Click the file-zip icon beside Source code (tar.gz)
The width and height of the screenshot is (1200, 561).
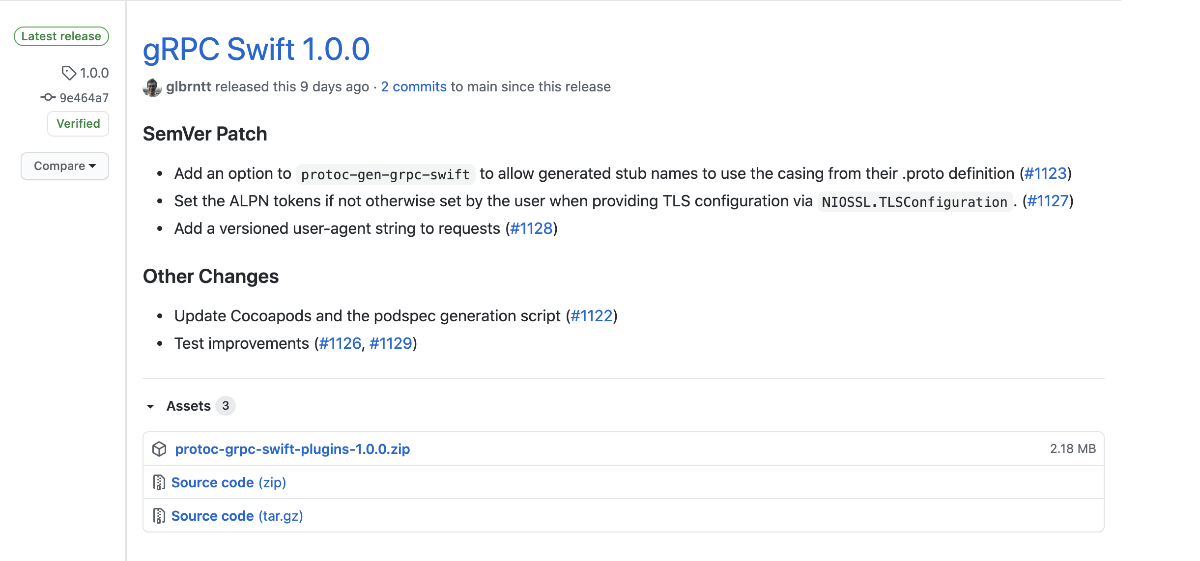159,516
